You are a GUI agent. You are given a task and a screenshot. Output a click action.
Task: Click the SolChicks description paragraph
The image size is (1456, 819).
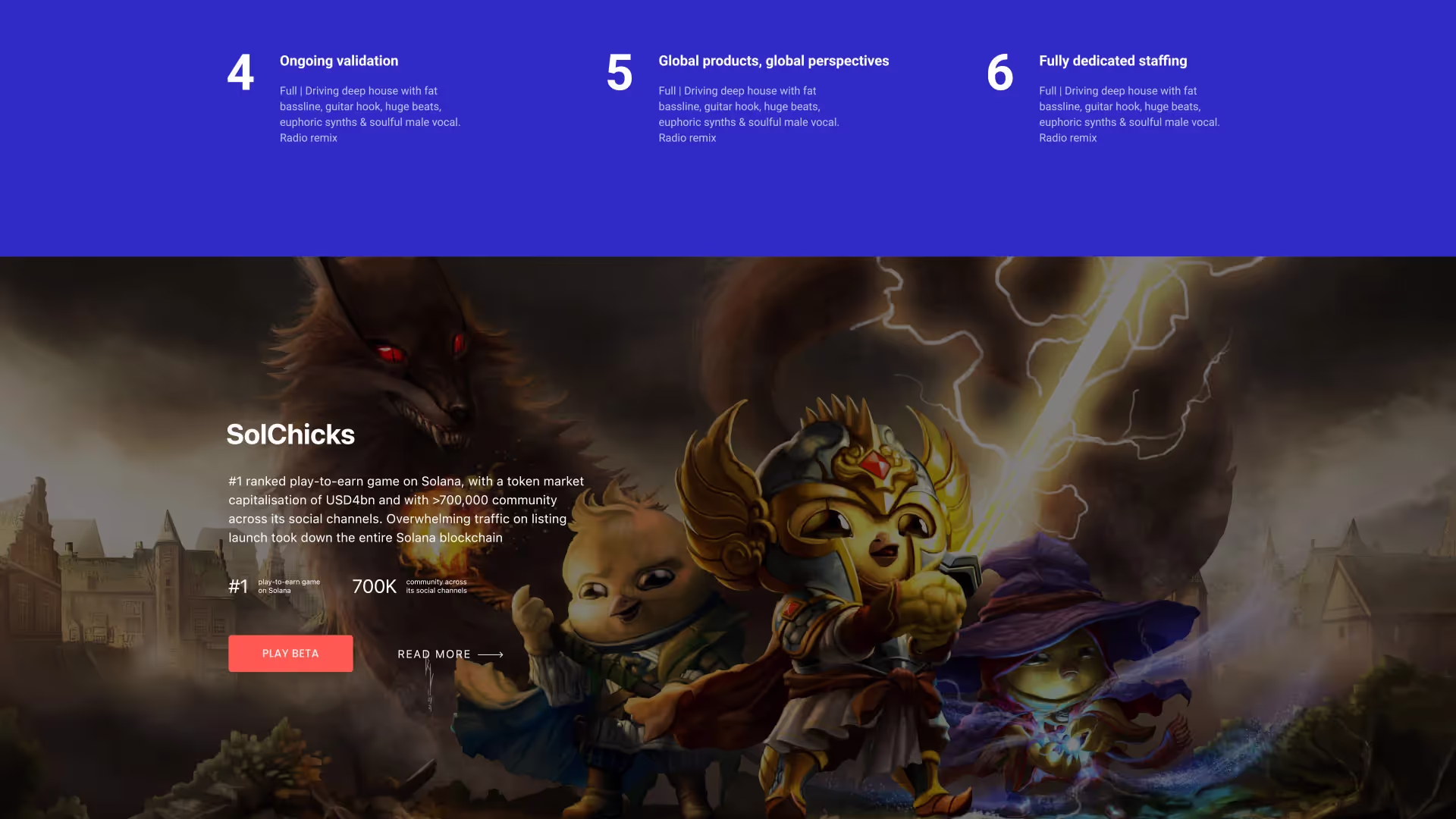click(406, 510)
